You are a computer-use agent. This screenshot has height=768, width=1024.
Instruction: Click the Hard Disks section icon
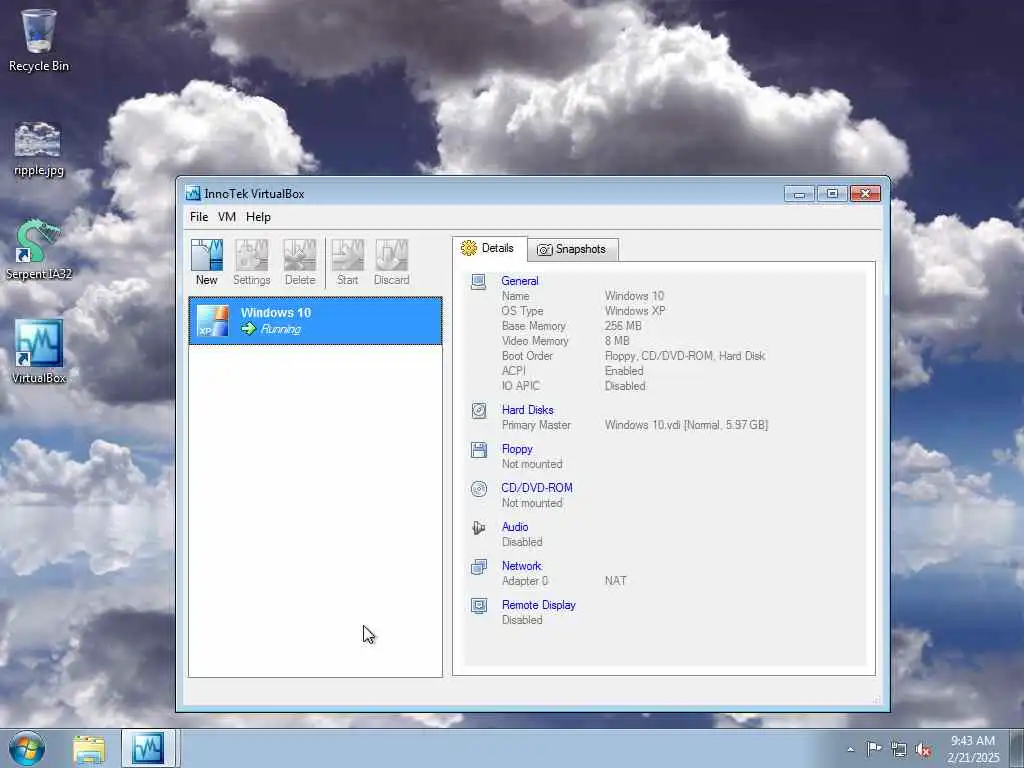479,411
